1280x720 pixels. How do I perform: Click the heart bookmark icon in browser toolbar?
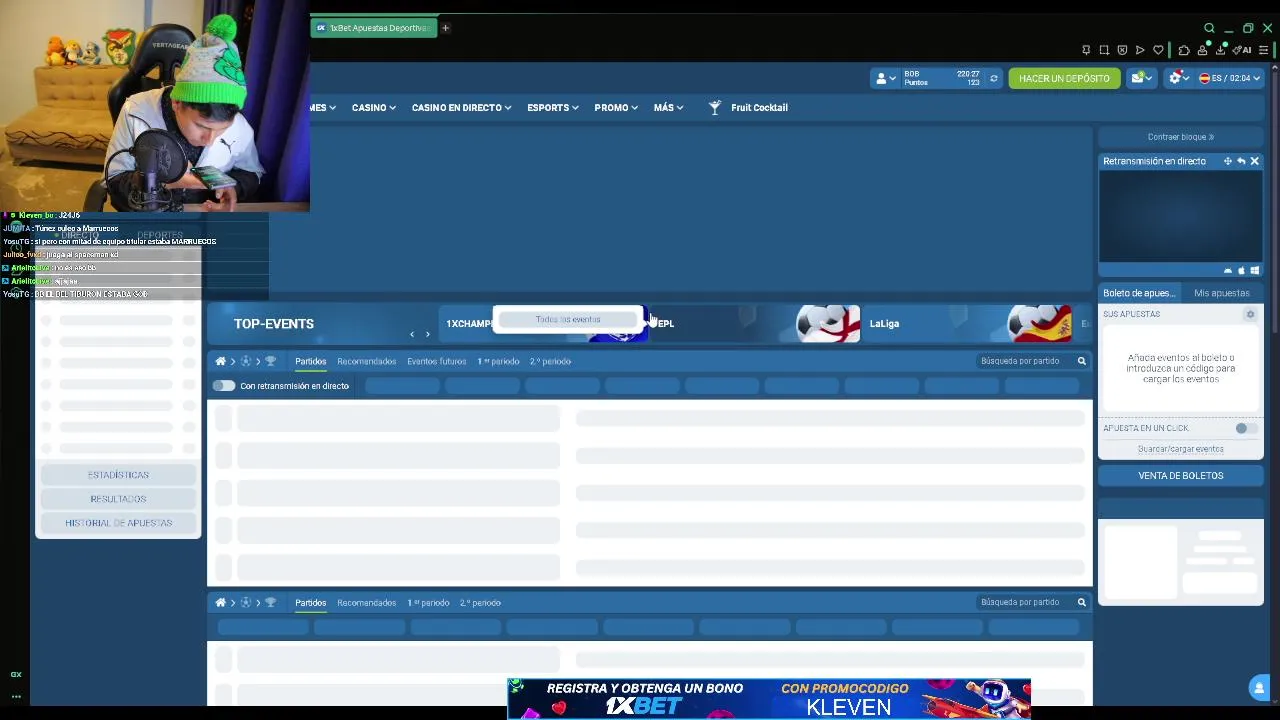tap(1158, 50)
